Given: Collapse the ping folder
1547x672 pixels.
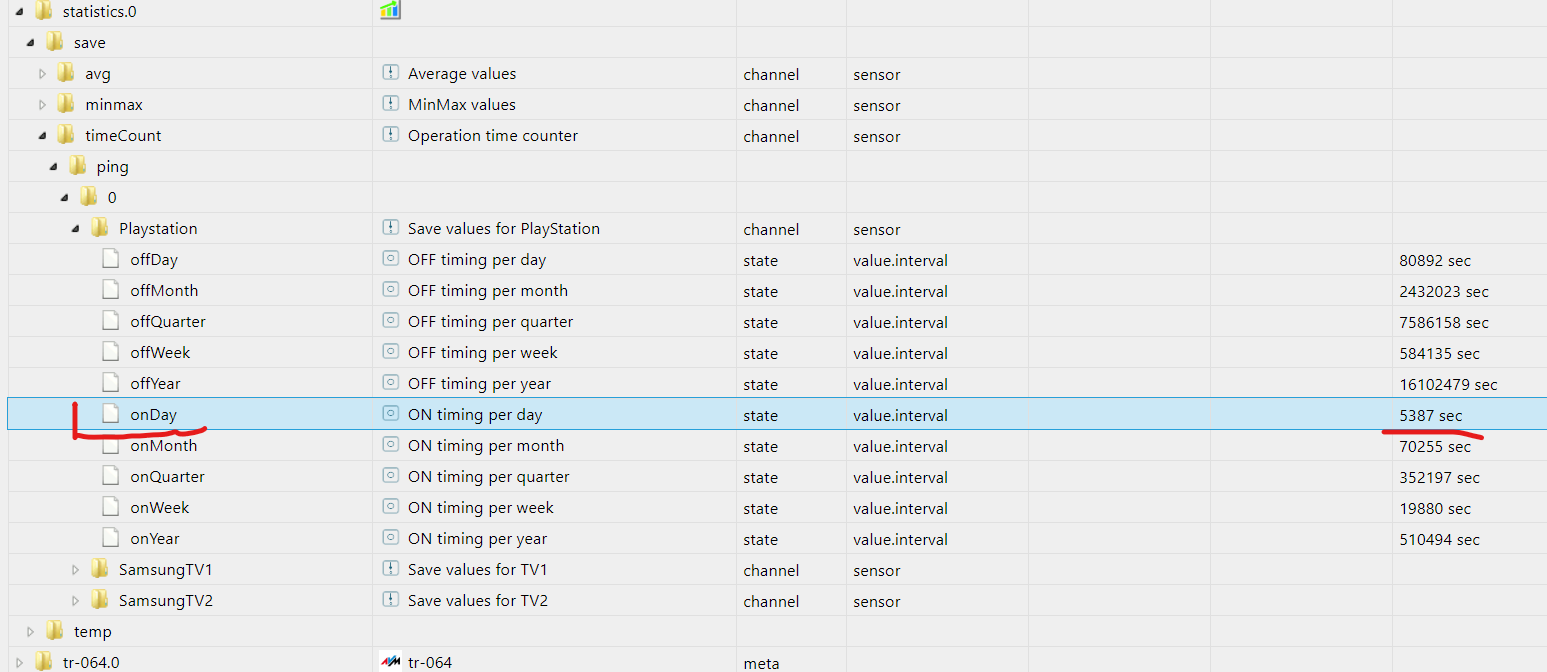Looking at the screenshot, I should click(54, 167).
